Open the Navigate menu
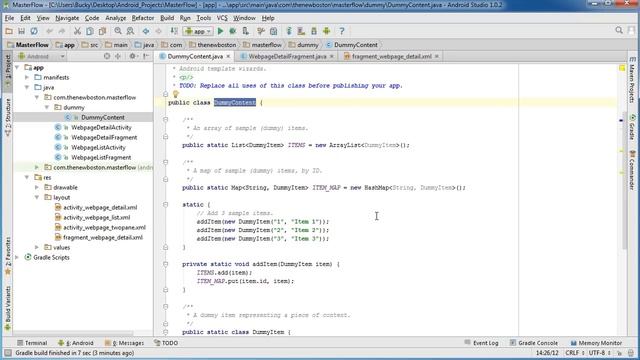 (67, 18)
